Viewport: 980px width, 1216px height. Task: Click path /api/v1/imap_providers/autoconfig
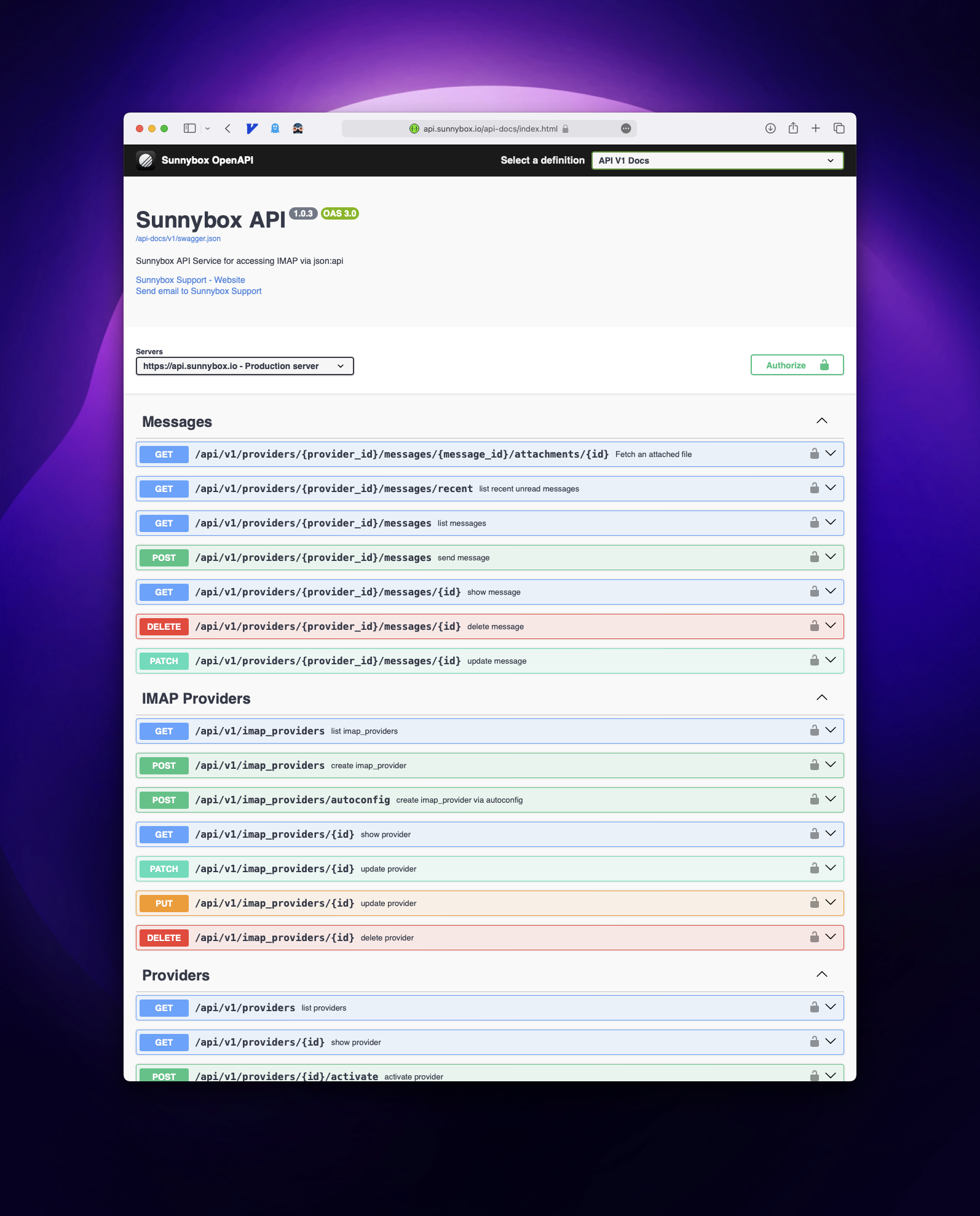click(293, 800)
